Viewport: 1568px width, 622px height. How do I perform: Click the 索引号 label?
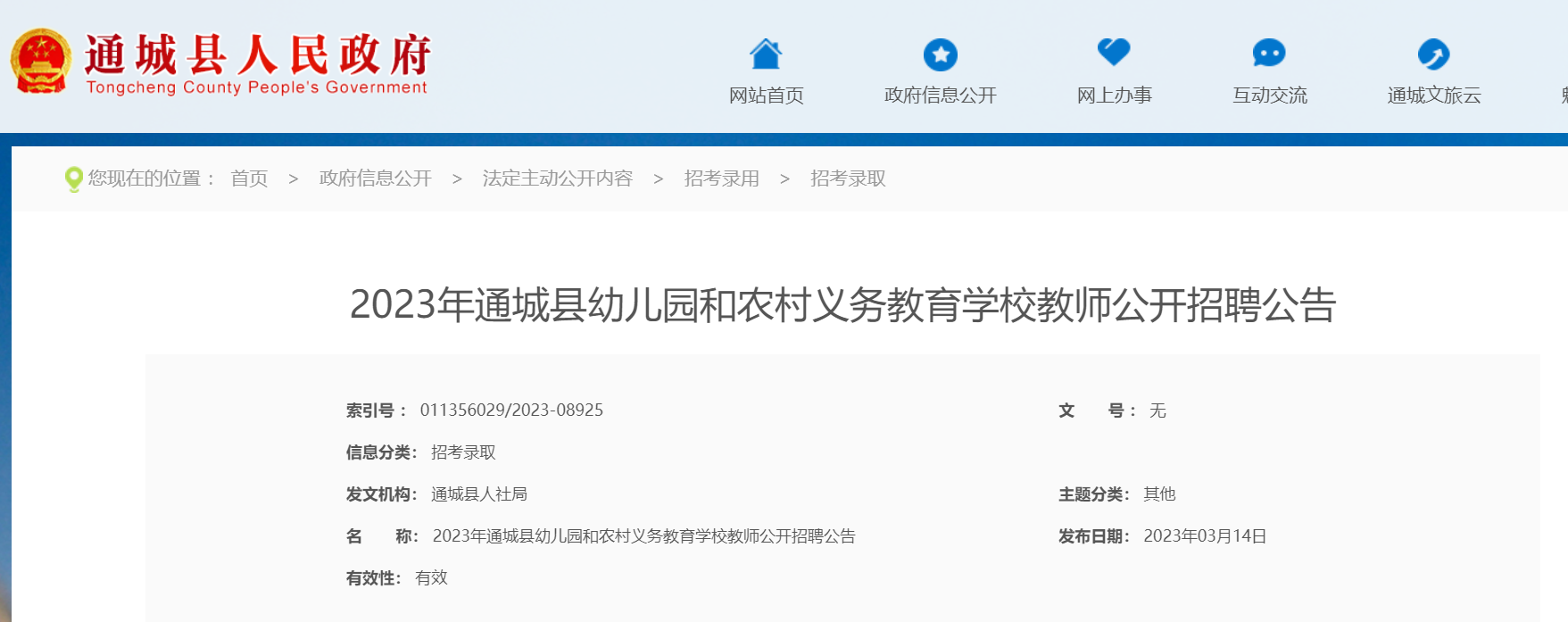376,411
